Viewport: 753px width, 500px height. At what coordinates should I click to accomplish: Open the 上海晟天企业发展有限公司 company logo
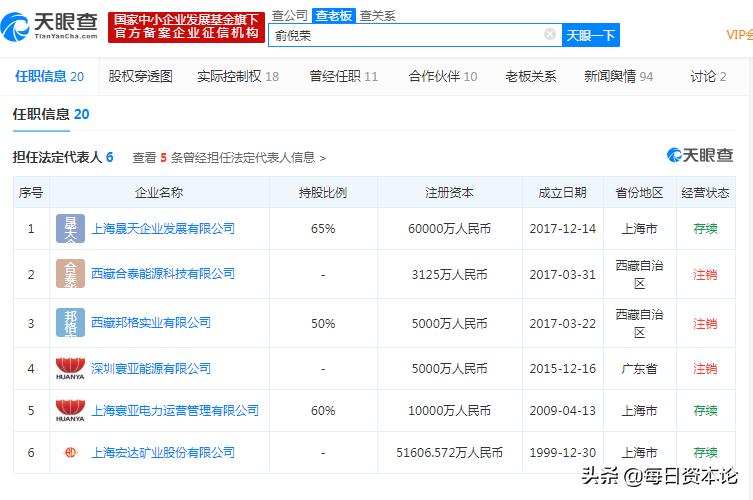click(70, 228)
